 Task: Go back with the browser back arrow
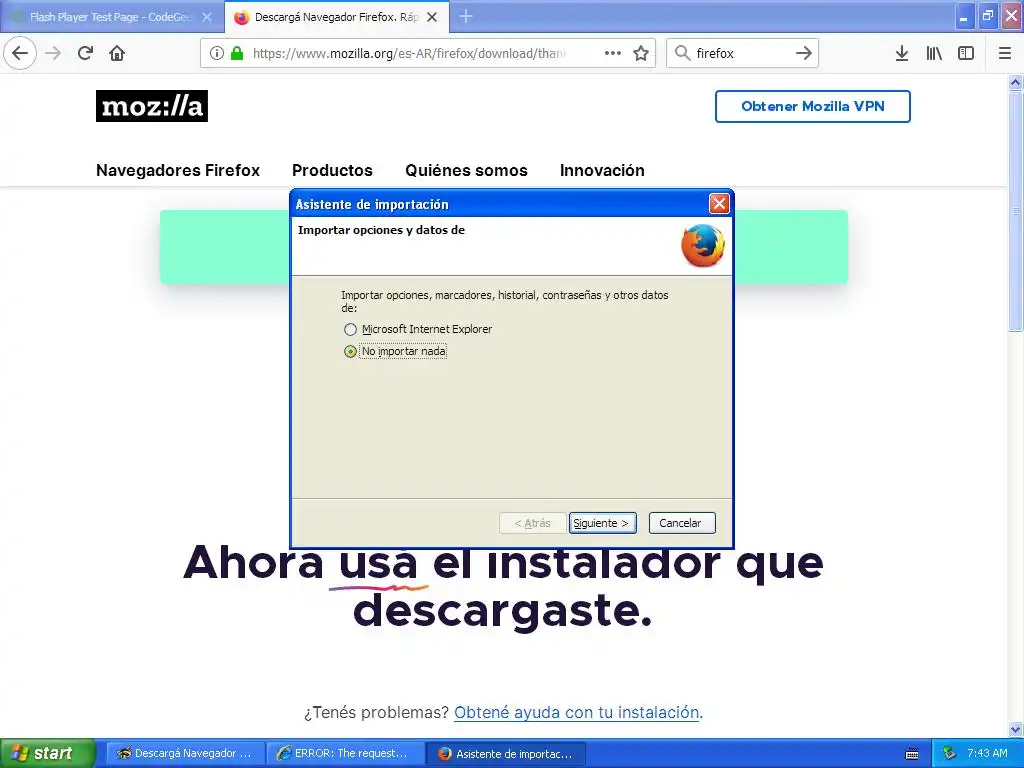(x=20, y=53)
